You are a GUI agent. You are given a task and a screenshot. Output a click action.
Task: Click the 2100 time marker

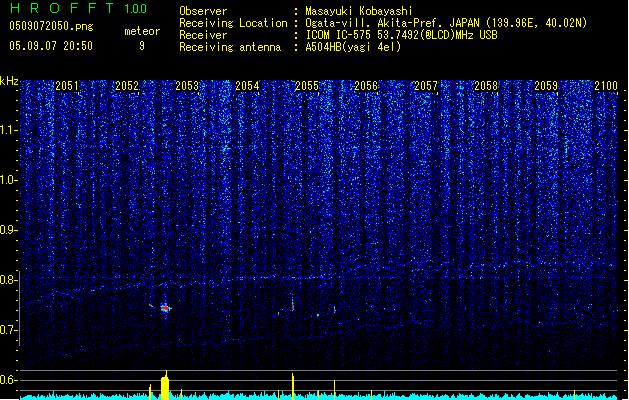[x=606, y=86]
